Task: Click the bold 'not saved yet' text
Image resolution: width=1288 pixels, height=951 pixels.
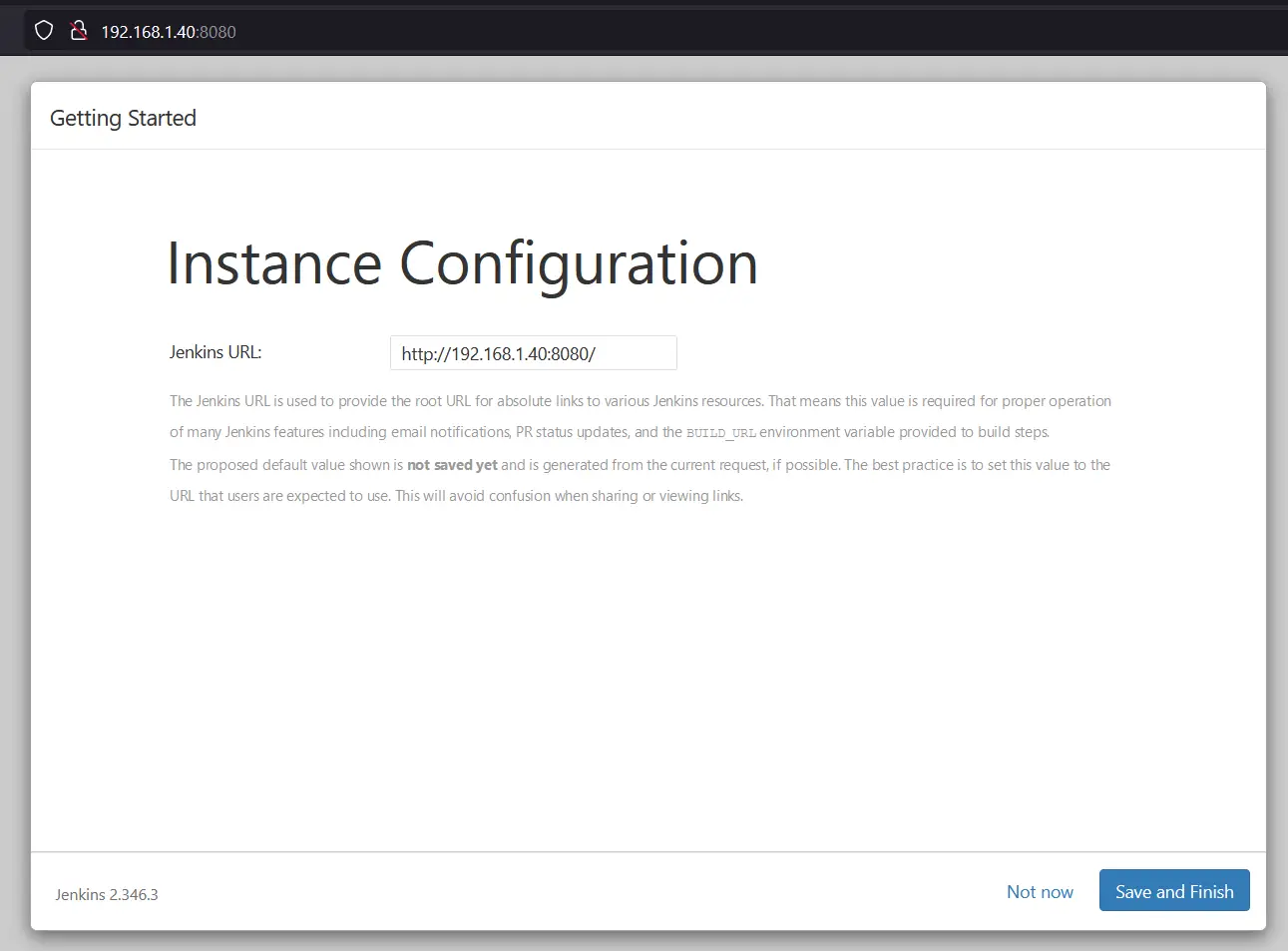Action: 452,465
